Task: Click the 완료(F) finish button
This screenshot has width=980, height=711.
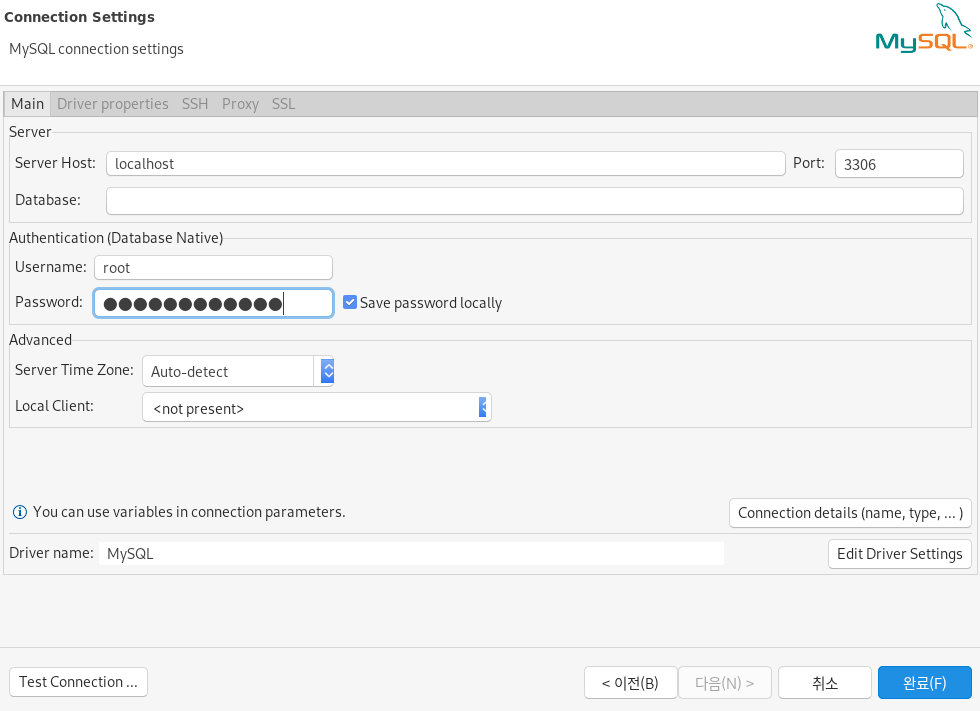Action: click(924, 683)
